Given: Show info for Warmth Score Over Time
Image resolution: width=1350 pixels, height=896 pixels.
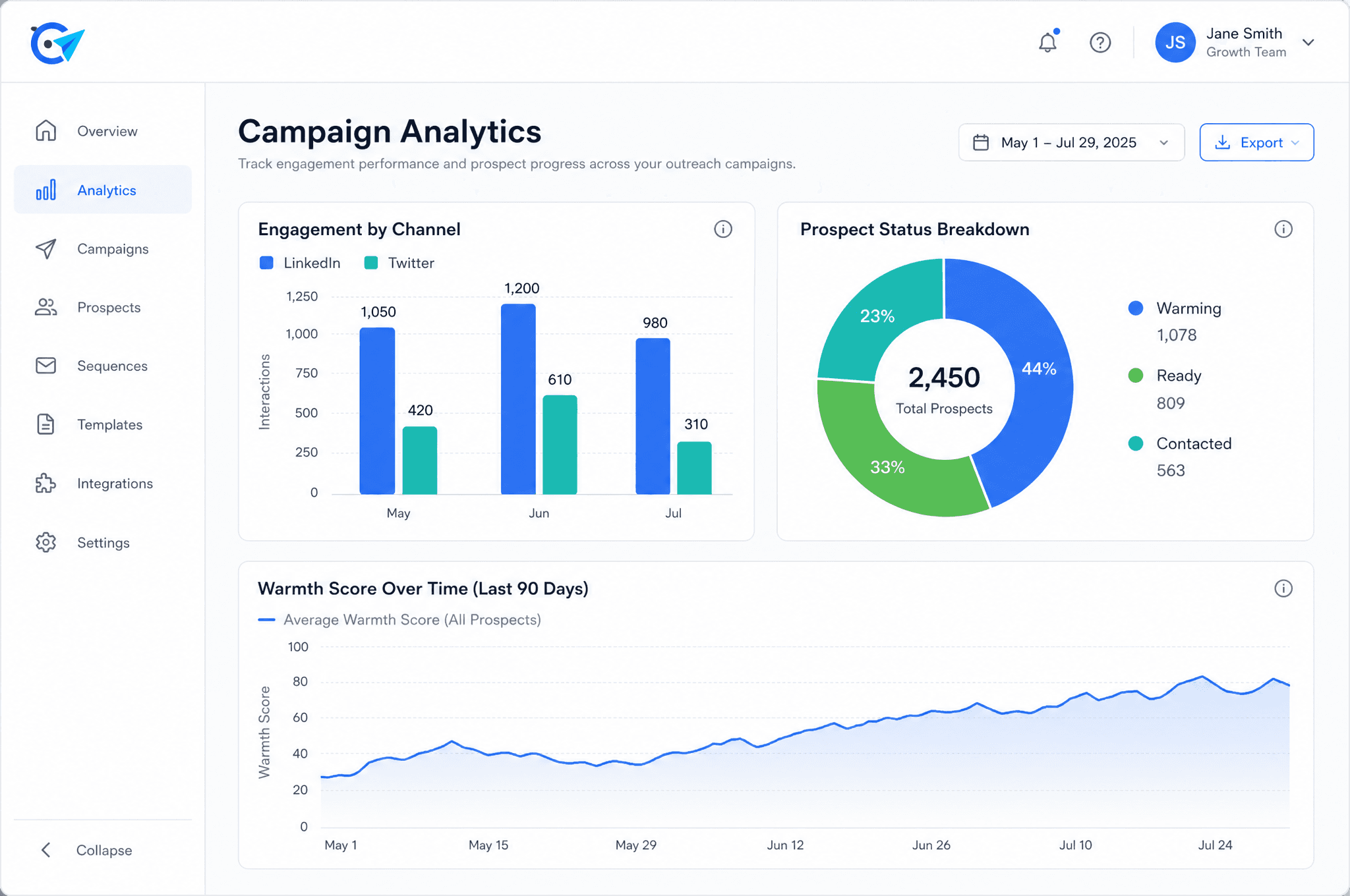Looking at the screenshot, I should point(1283,588).
